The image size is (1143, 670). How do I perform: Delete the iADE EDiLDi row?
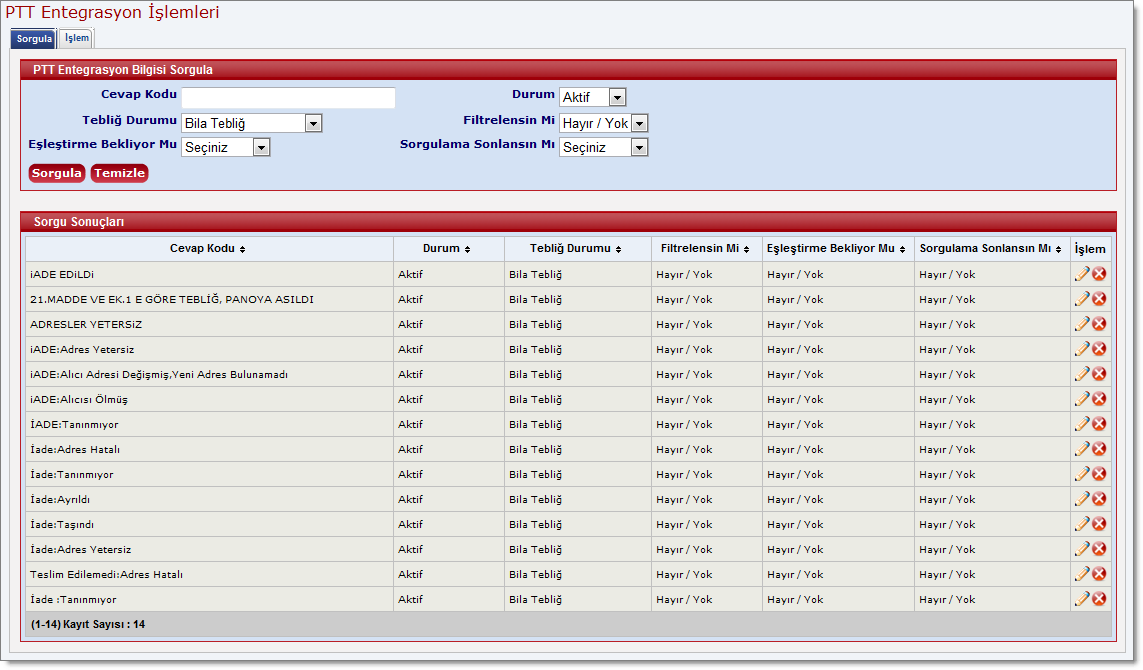pos(1099,274)
